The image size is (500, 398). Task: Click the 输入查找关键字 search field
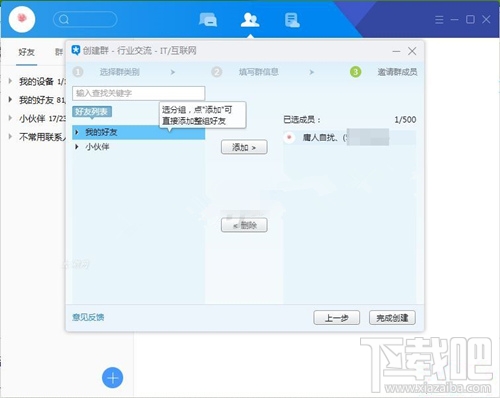point(138,93)
